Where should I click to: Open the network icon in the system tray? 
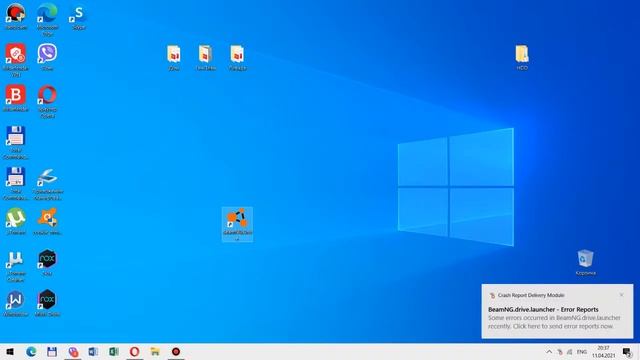coord(570,352)
